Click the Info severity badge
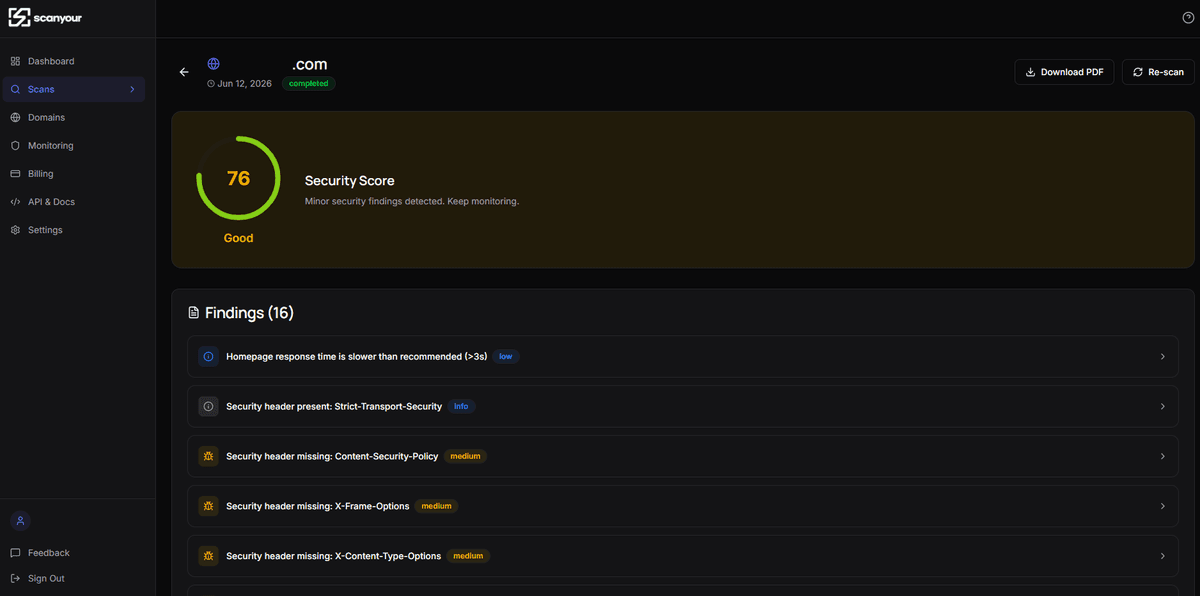Viewport: 1200px width, 596px height. [461, 406]
